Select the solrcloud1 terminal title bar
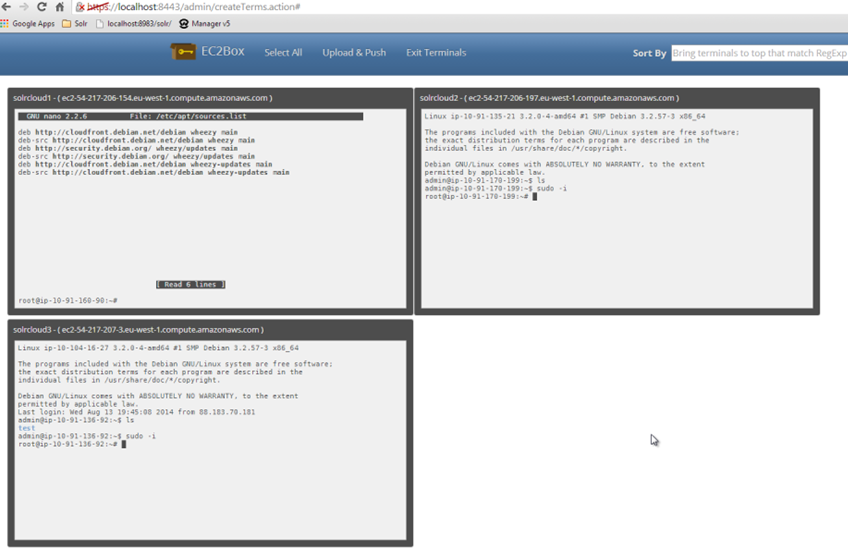 pyautogui.click(x=210, y=98)
